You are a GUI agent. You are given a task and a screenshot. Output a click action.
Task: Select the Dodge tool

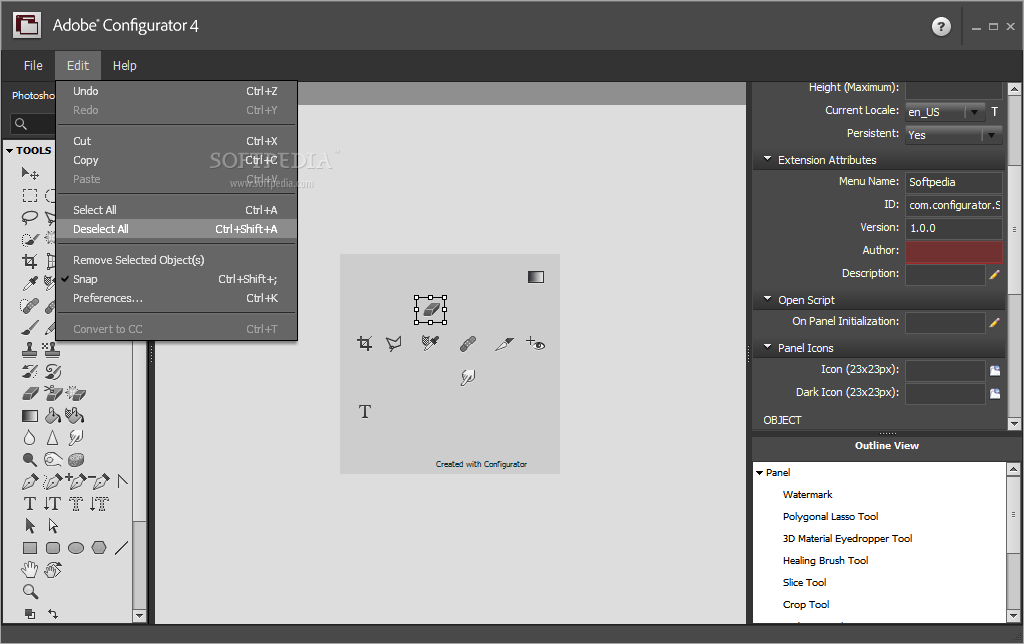tap(29, 460)
